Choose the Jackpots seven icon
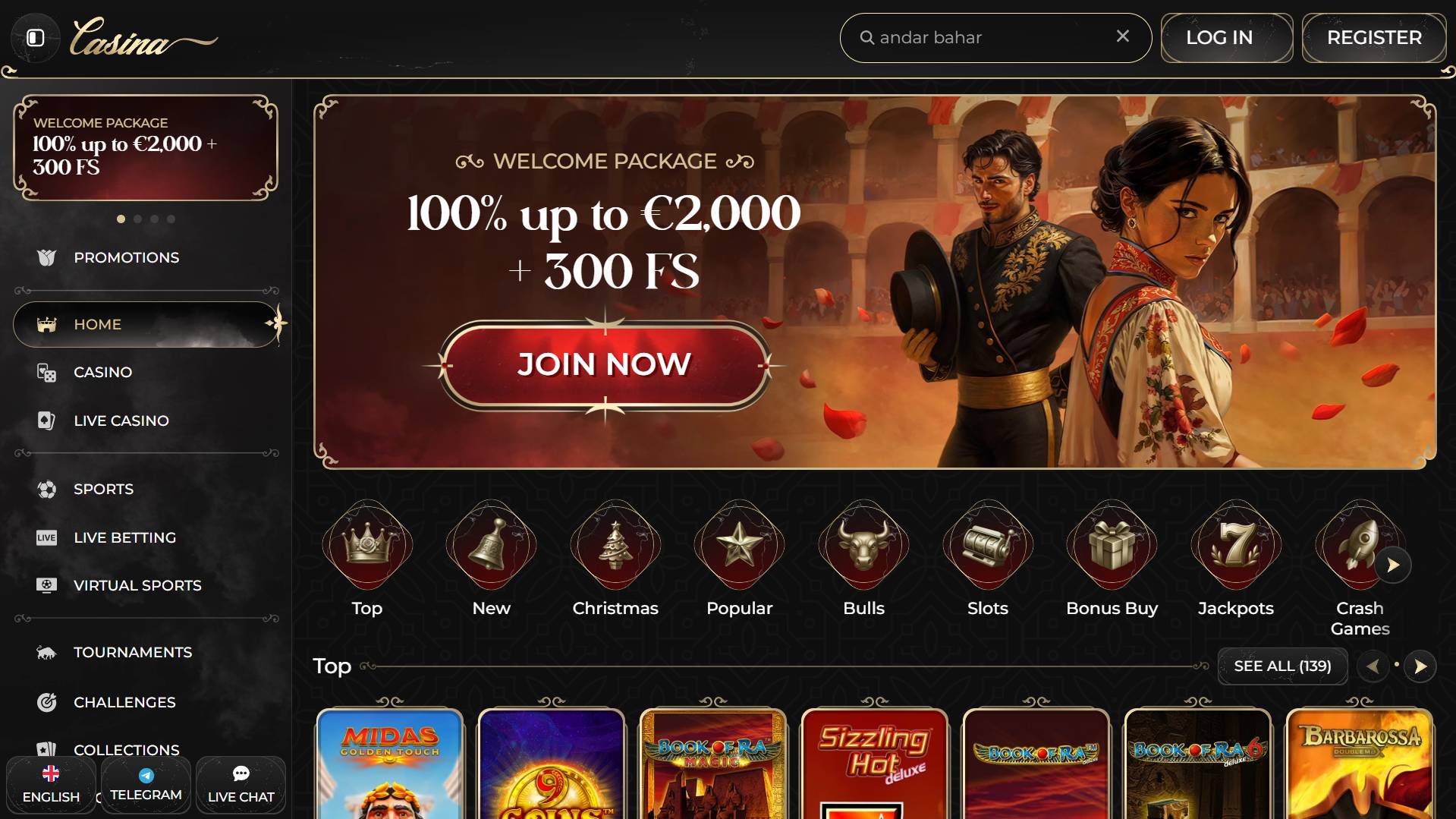The width and height of the screenshot is (1456, 819). pyautogui.click(x=1236, y=545)
